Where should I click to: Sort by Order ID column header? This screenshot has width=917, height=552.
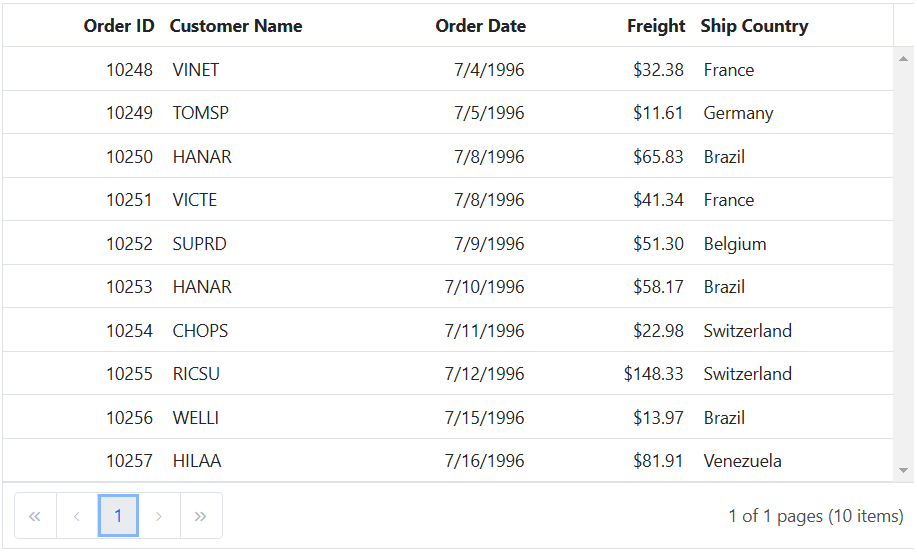tap(119, 26)
